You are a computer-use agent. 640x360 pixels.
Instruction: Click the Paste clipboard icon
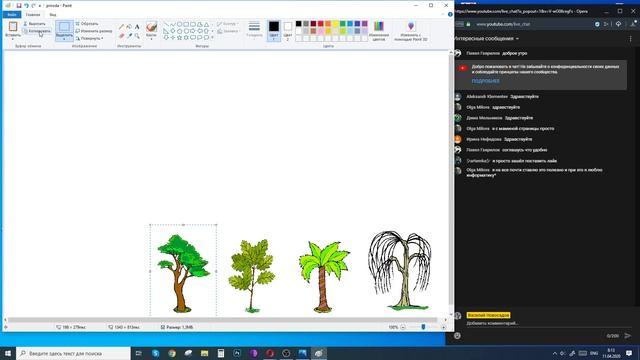pyautogui.click(x=13, y=27)
